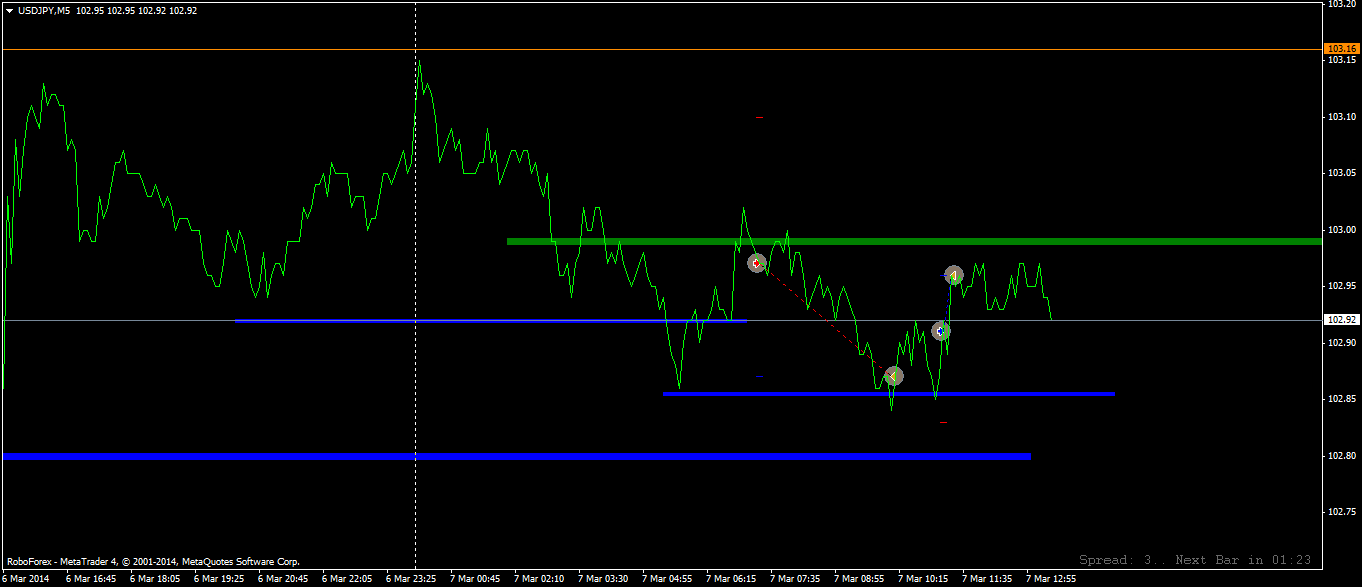Click the USDJPY,M5 symbol label
Image resolution: width=1362 pixels, height=587 pixels.
pyautogui.click(x=44, y=10)
